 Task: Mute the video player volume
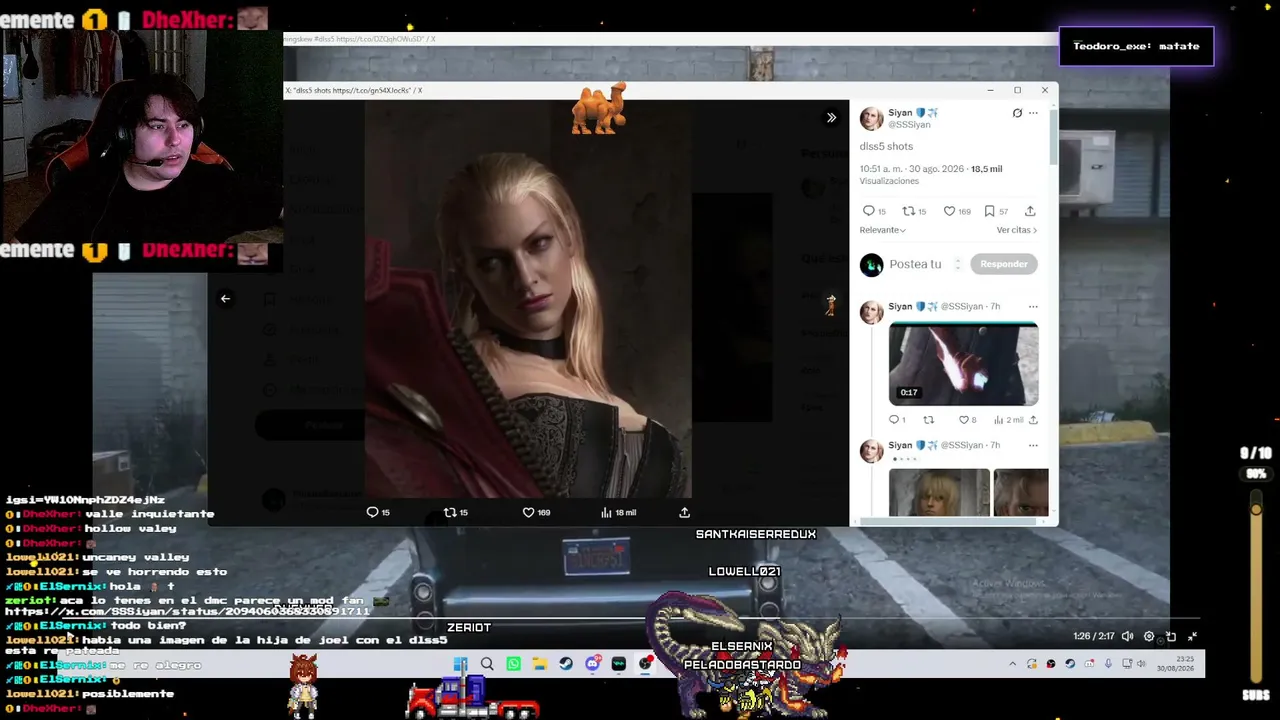pyautogui.click(x=1127, y=636)
